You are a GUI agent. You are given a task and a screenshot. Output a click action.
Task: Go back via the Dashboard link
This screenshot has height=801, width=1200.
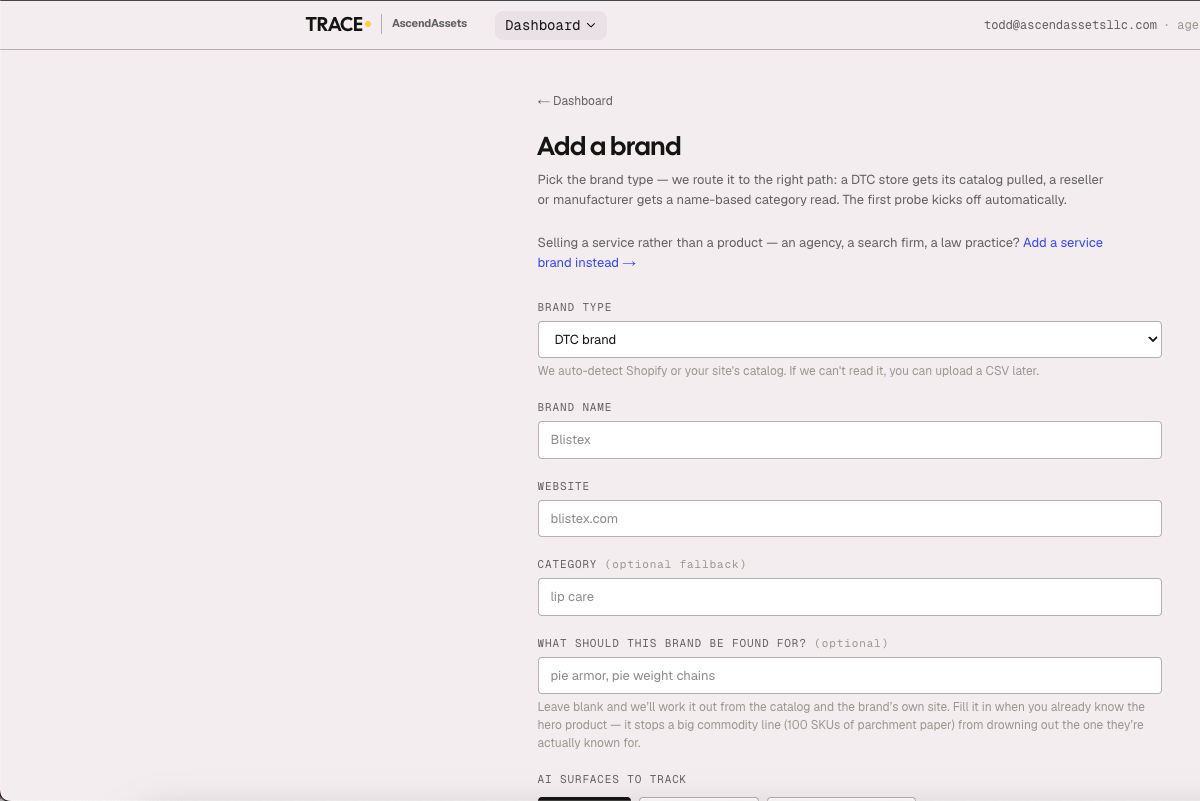point(575,101)
